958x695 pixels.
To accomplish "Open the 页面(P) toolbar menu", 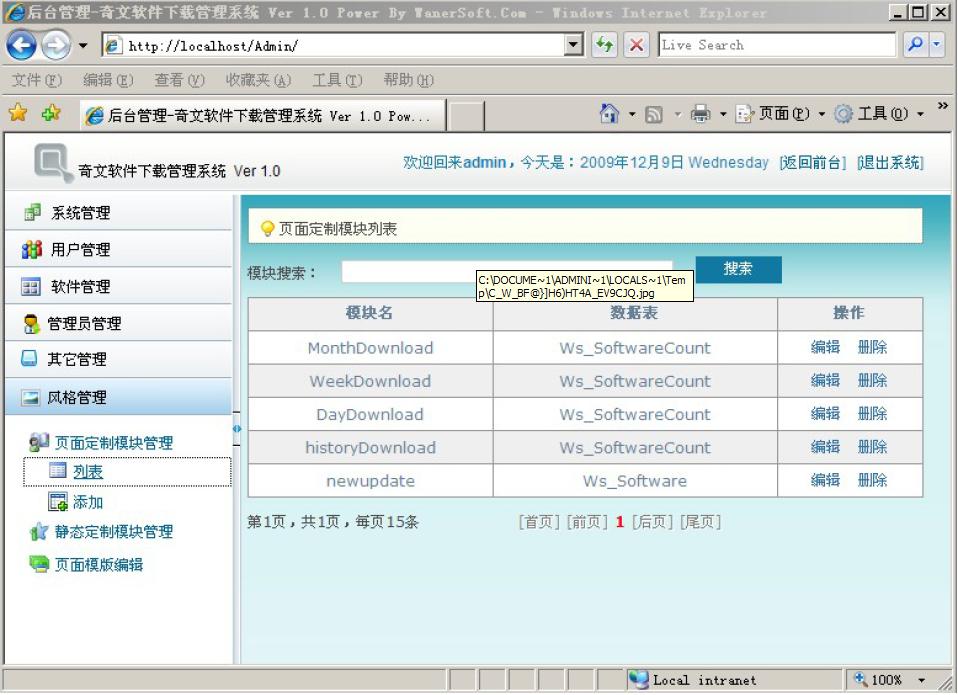I will tap(780, 114).
